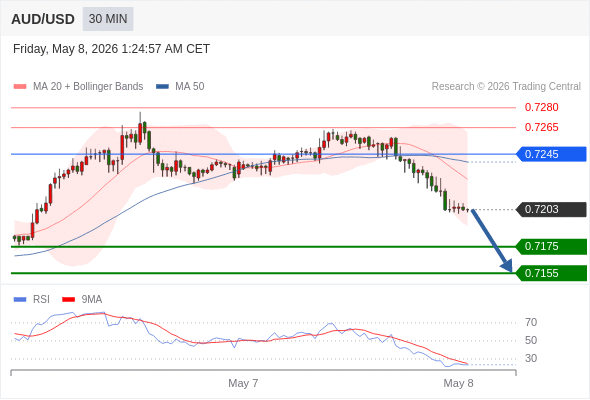Click the green 0.7155 support tag
Viewport: 590px width, 400px height.
(551, 273)
